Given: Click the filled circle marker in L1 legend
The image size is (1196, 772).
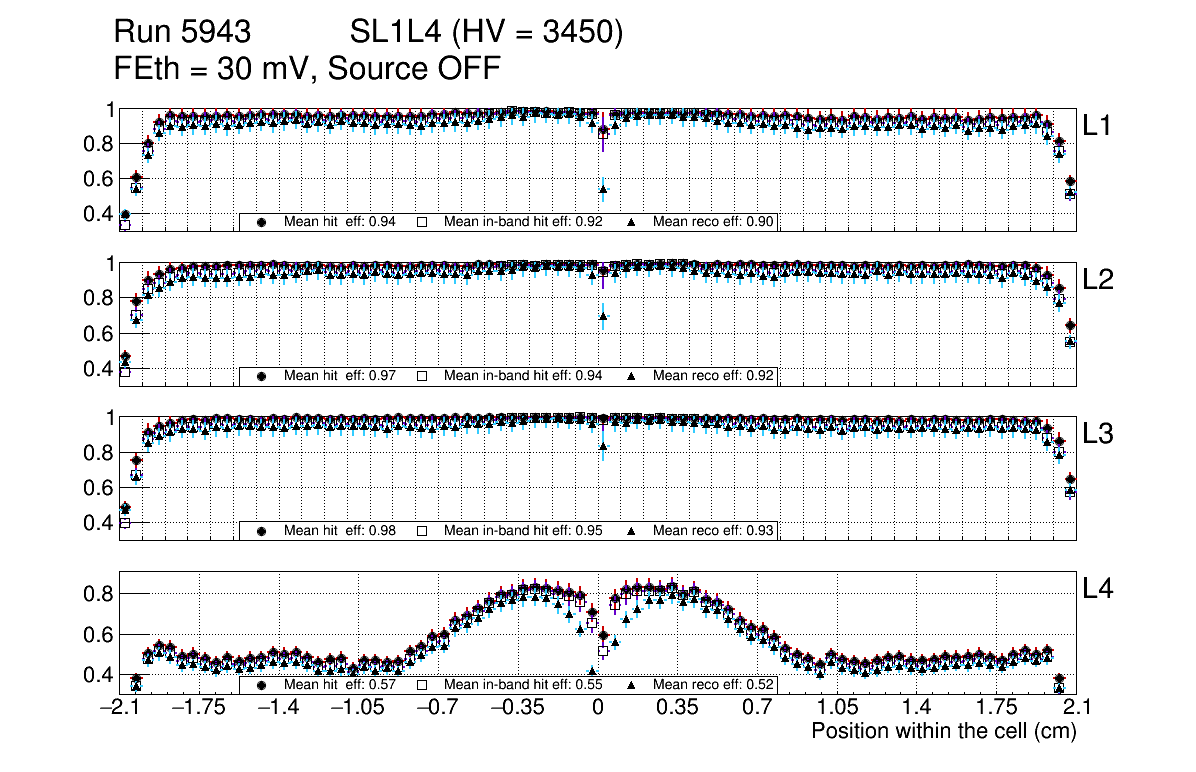Looking at the screenshot, I should point(262,222).
